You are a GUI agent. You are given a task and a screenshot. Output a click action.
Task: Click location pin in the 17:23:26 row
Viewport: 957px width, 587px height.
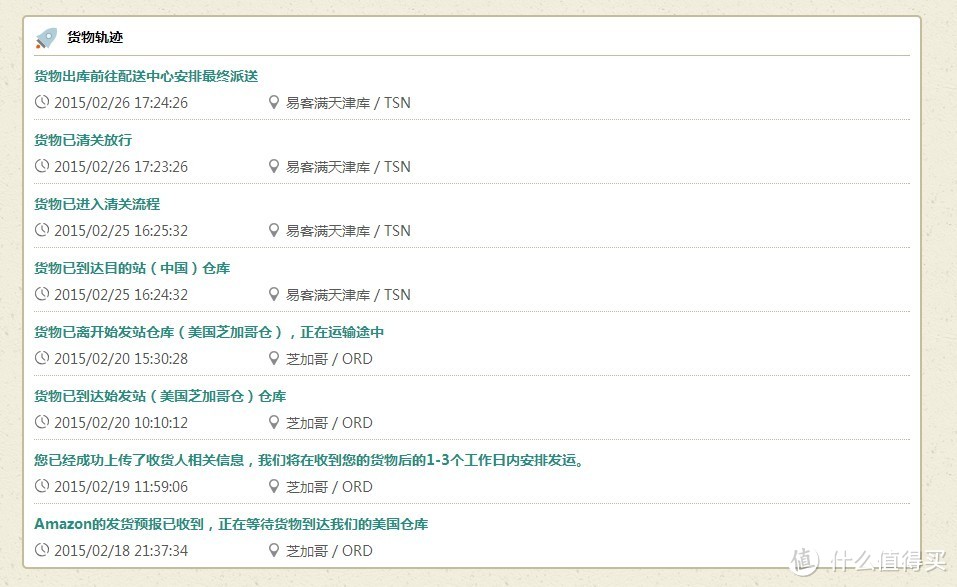pos(274,166)
